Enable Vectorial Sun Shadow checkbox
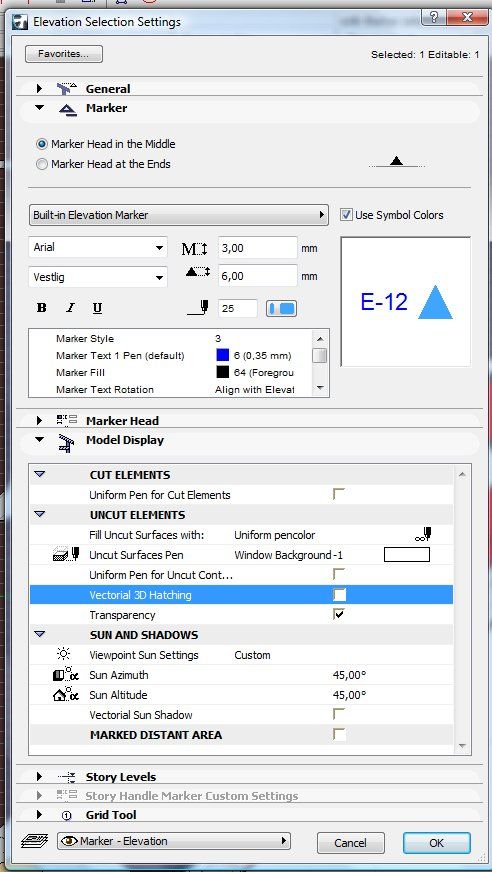This screenshot has width=492, height=872. point(339,714)
